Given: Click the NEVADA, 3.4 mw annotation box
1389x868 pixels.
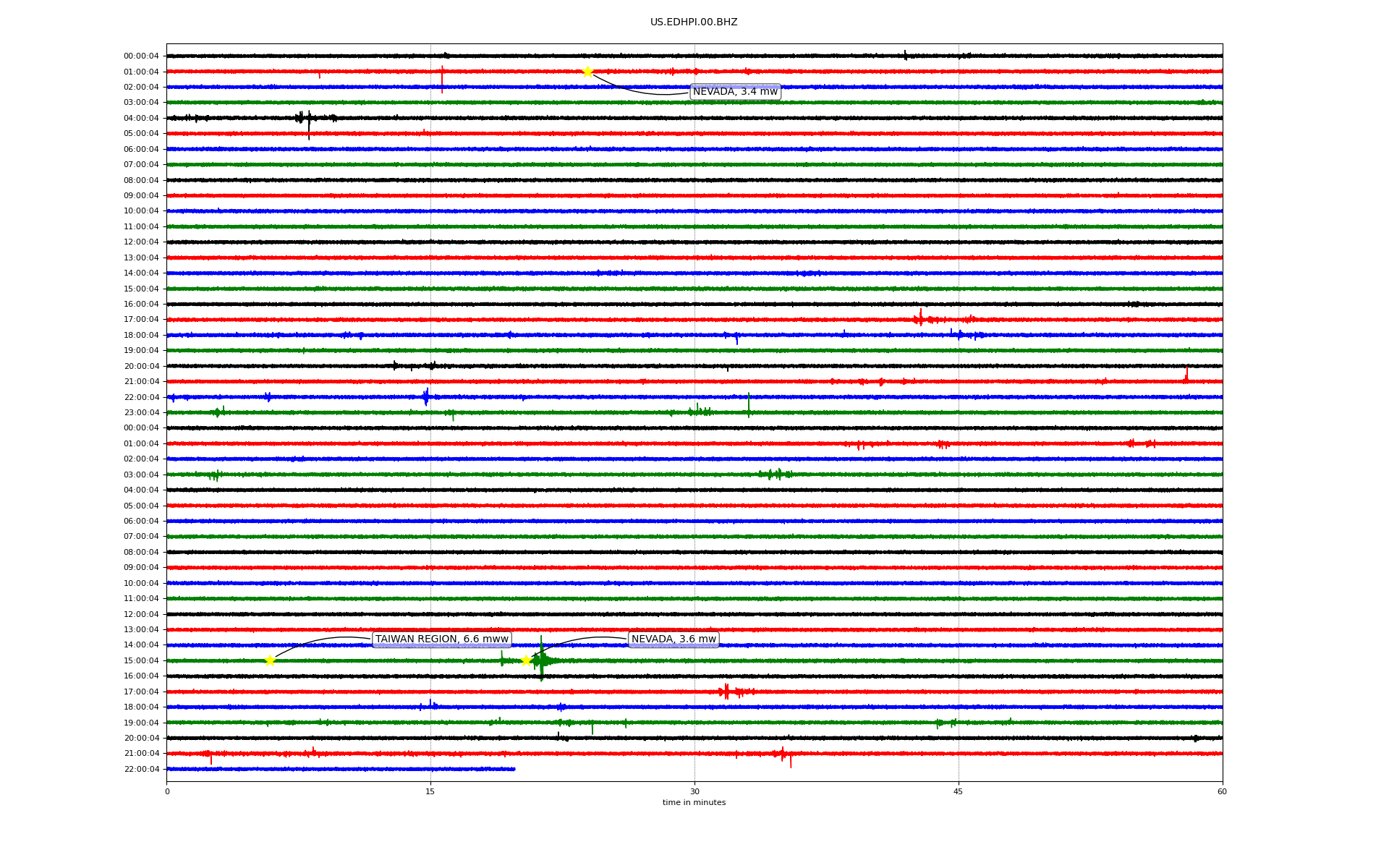Looking at the screenshot, I should (x=735, y=92).
